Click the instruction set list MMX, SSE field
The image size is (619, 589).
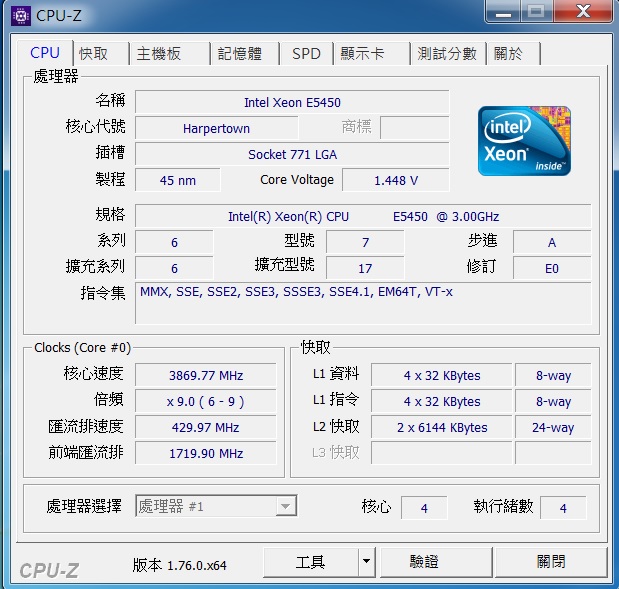click(x=363, y=303)
